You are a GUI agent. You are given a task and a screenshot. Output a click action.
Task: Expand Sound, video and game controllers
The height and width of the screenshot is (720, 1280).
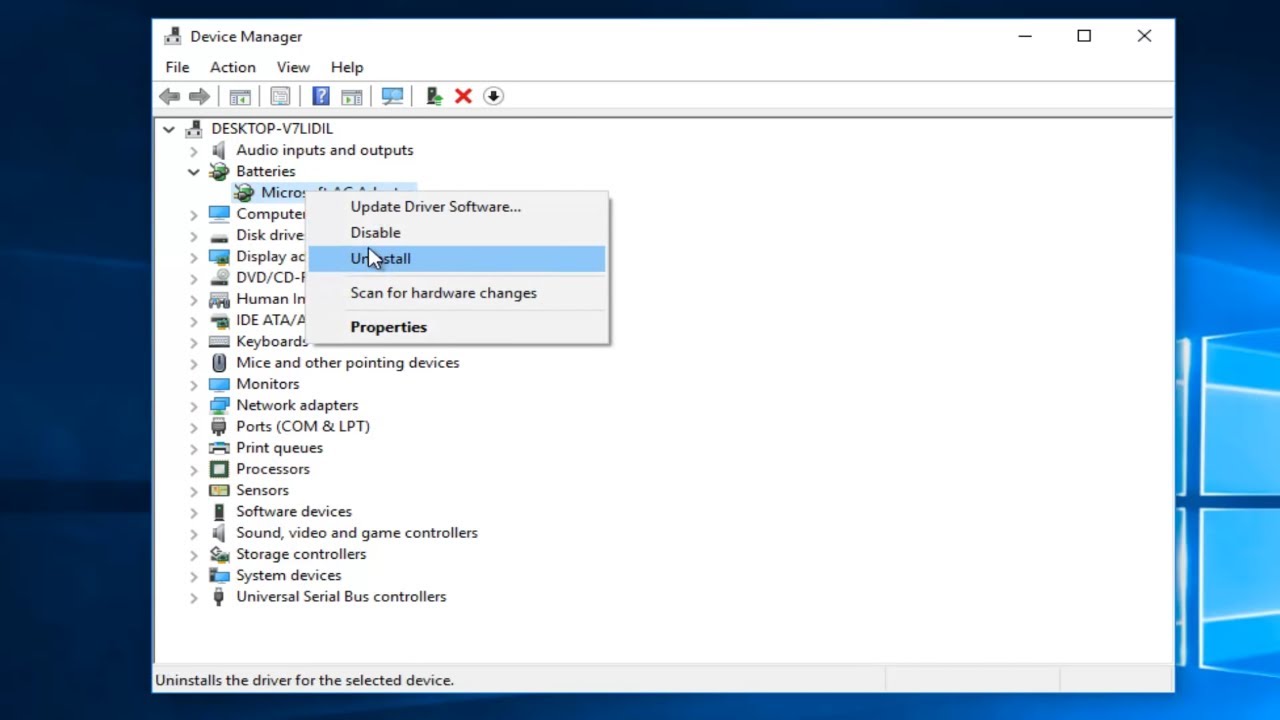point(193,533)
